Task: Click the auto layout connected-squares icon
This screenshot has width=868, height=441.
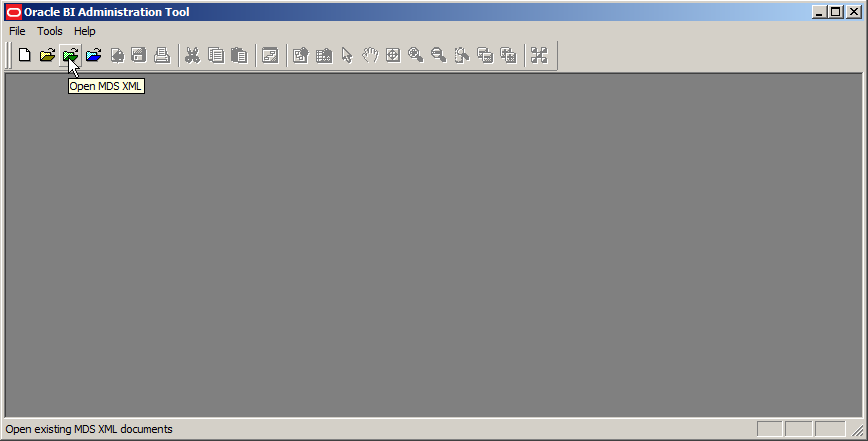Action: coord(539,55)
